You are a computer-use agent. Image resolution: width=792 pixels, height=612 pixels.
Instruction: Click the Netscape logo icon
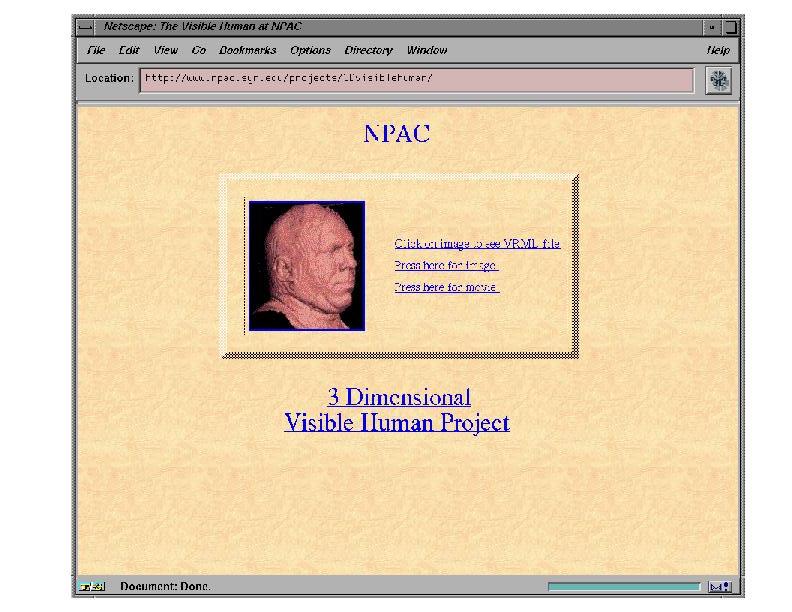coord(718,80)
